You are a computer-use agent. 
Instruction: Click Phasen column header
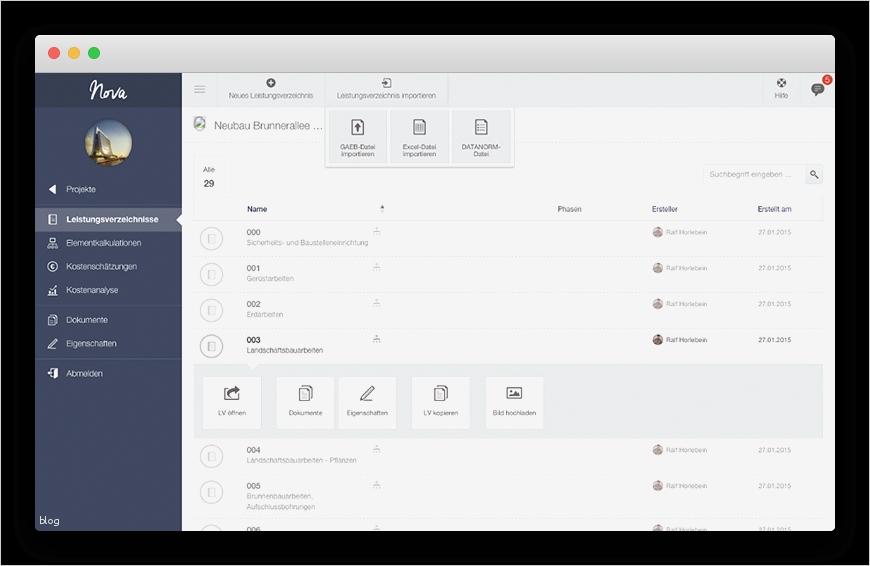pos(569,209)
